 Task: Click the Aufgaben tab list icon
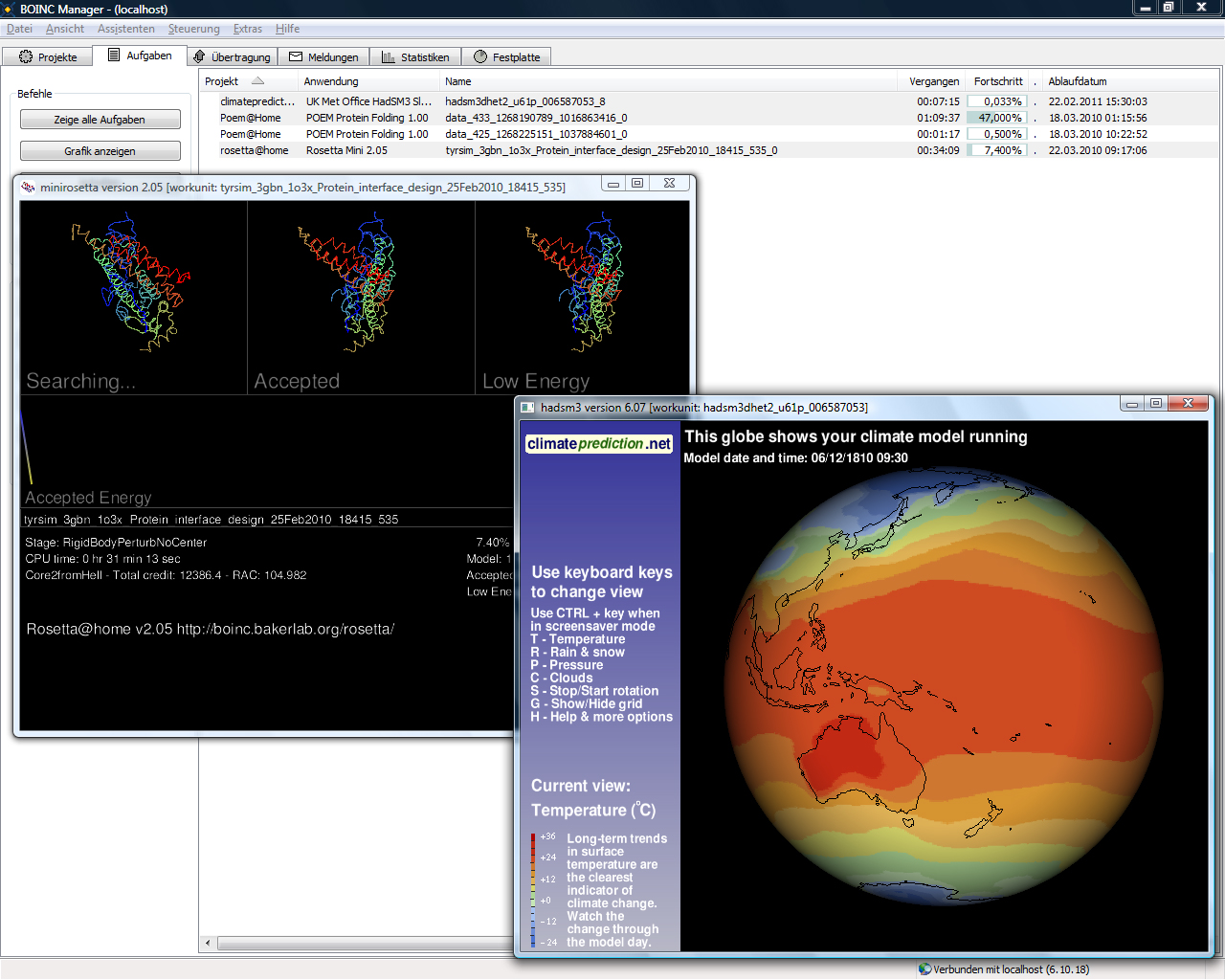tap(114, 56)
